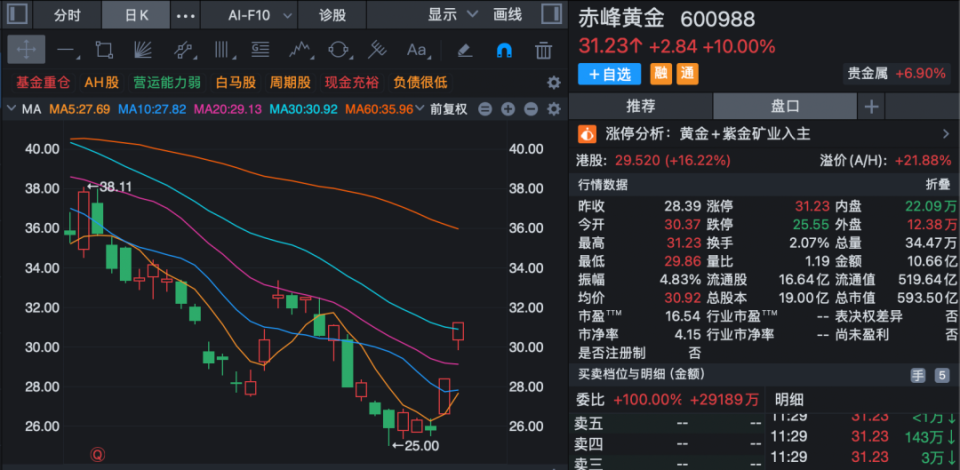Open the 诊股 stock diagnosis tab

[x=332, y=15]
